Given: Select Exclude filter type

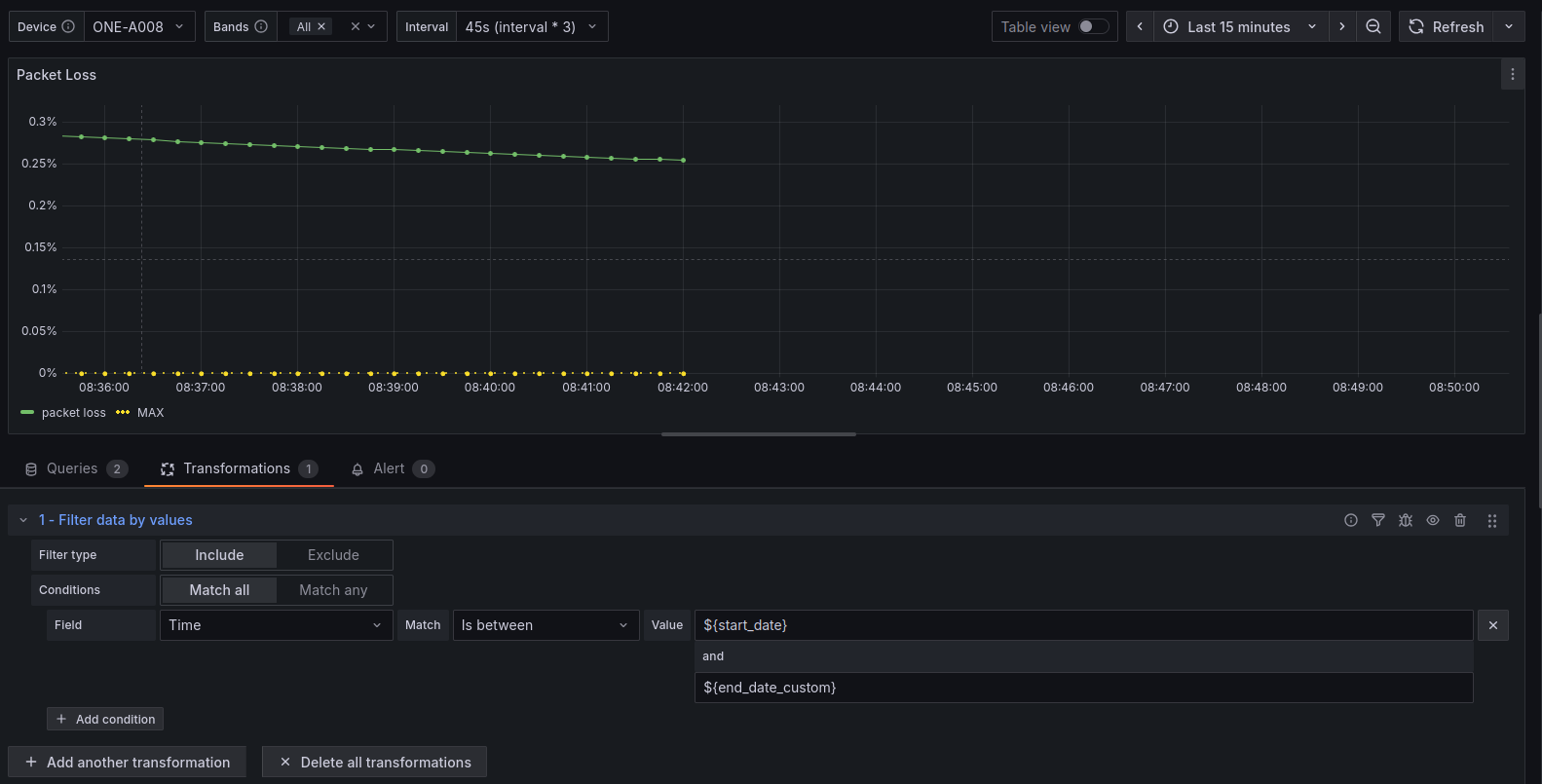Looking at the screenshot, I should [333, 555].
